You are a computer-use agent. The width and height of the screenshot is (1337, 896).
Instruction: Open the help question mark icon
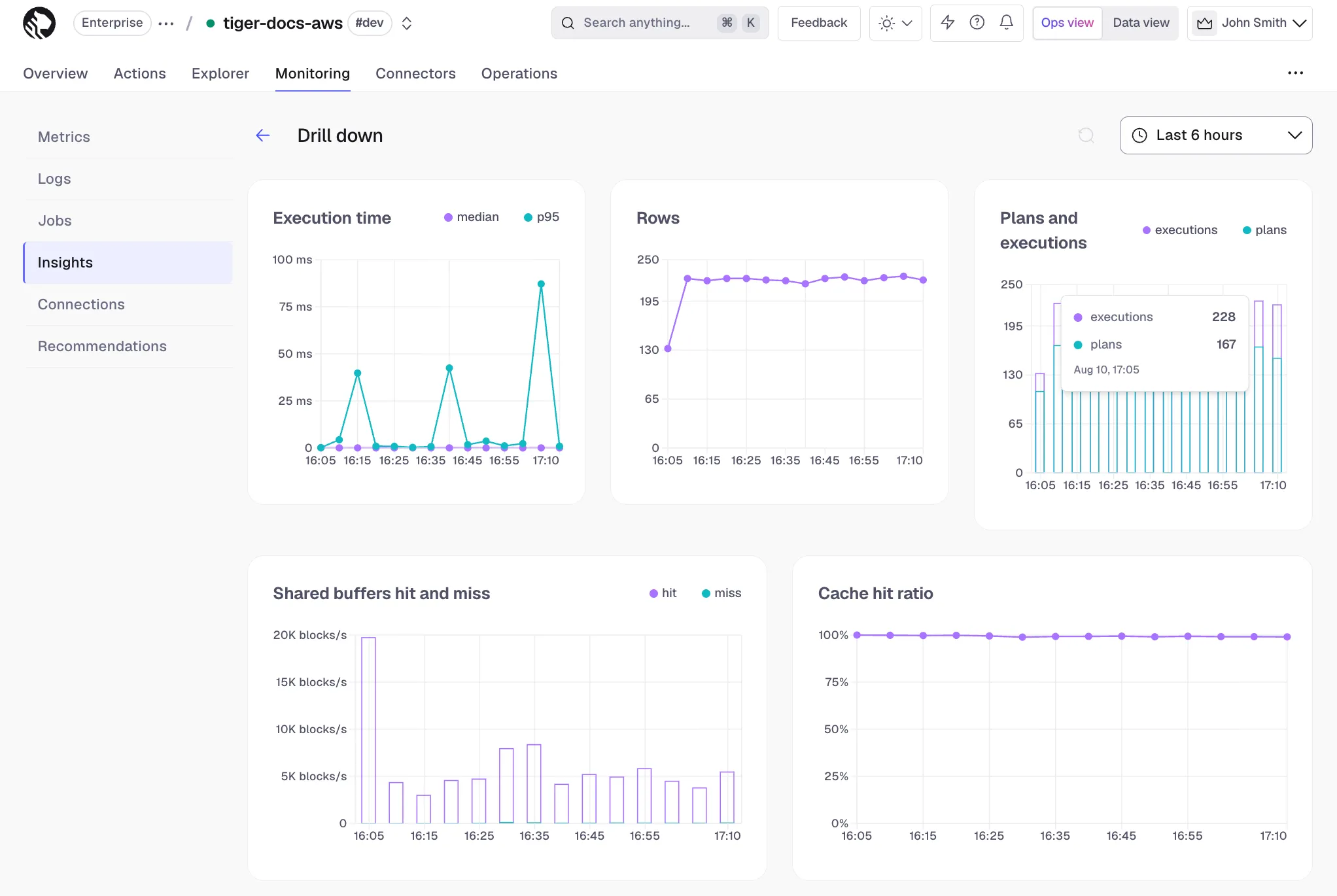[x=977, y=23]
